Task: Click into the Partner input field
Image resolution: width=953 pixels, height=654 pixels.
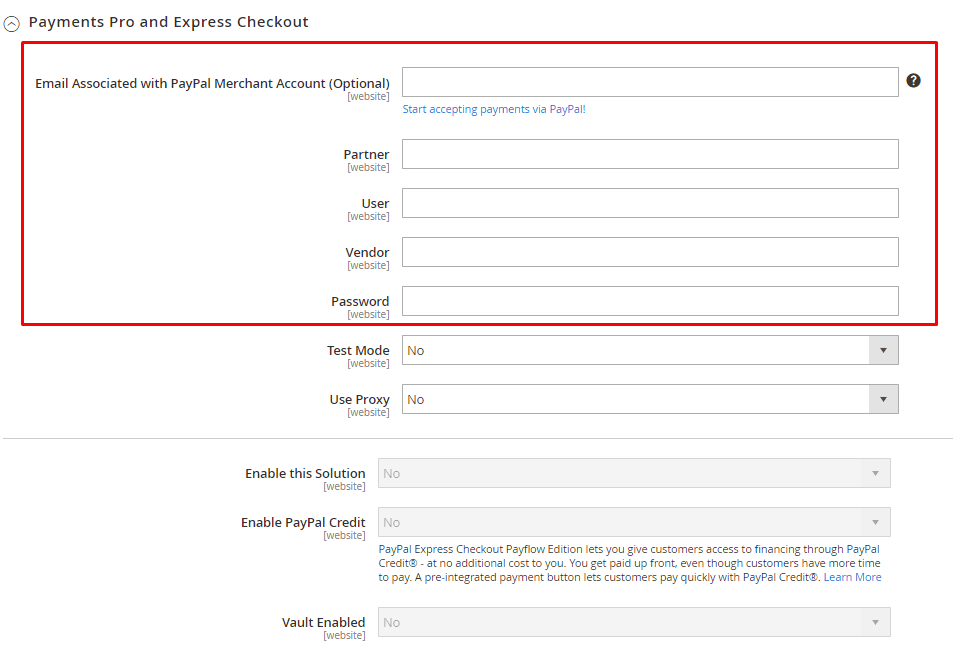Action: [x=650, y=154]
